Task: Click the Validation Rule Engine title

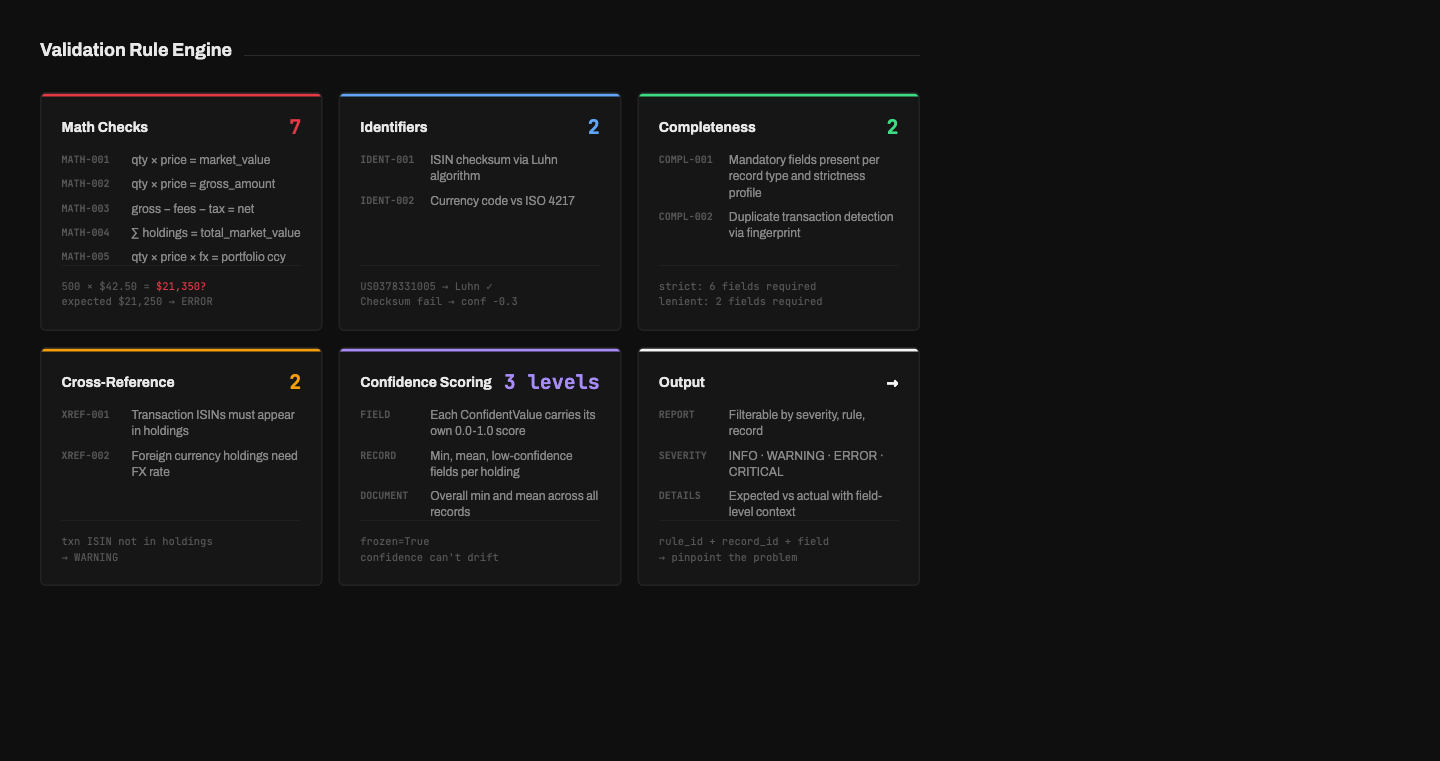Action: [135, 49]
